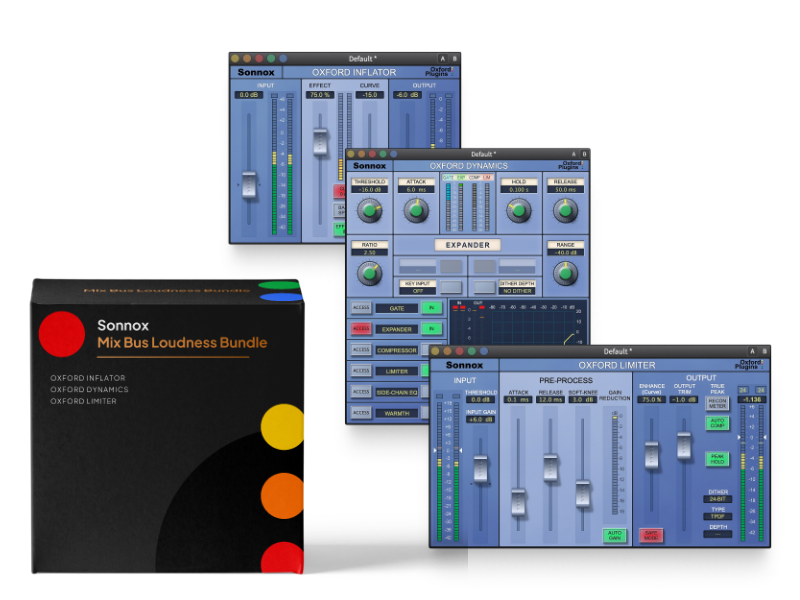Click the Sonnox logo in Oxford Limiter
Screen dimensions: 800x600
pos(464,365)
